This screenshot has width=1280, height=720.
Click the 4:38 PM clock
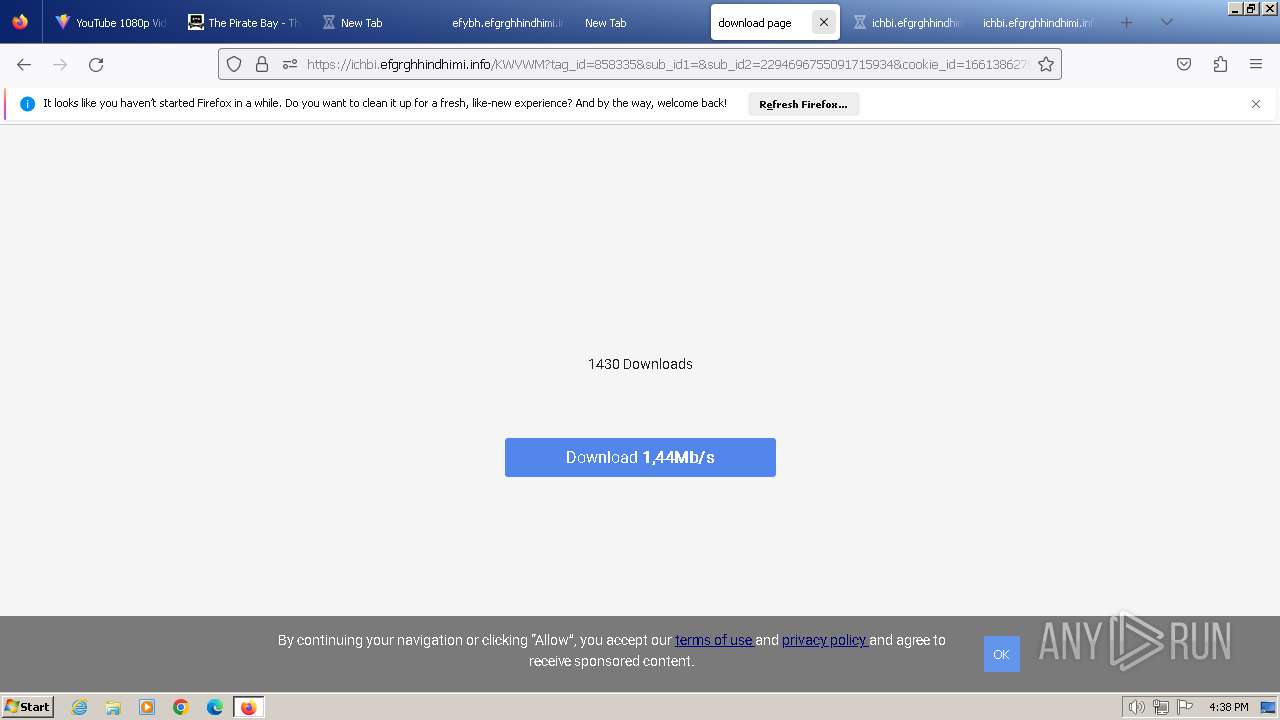point(1228,707)
